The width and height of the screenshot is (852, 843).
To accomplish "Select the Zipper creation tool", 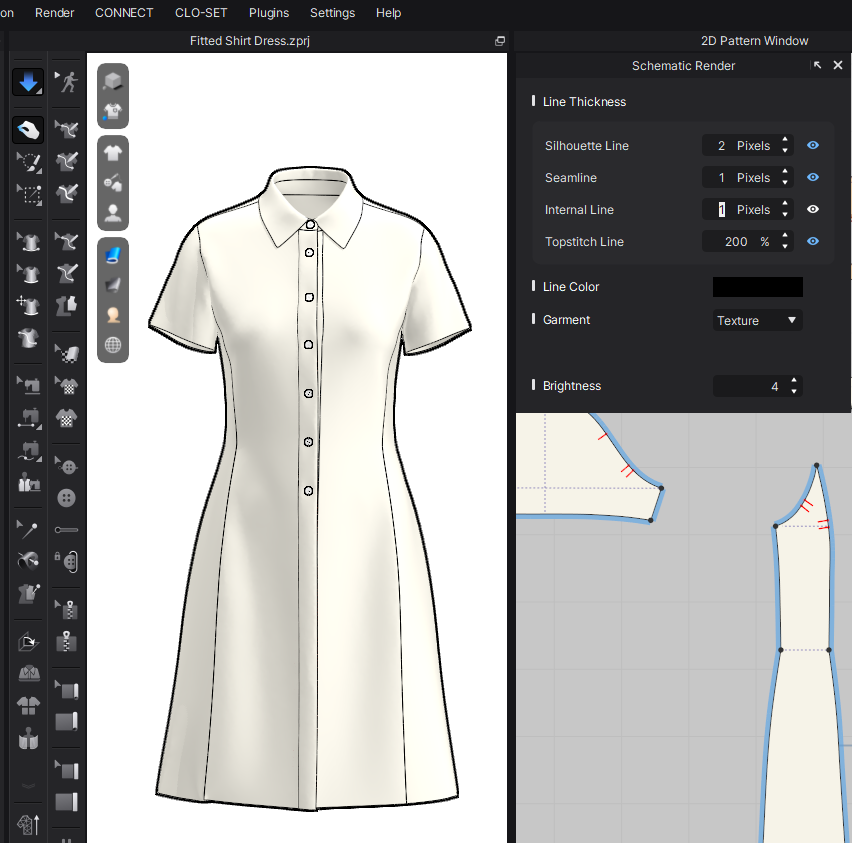I will tap(66, 642).
